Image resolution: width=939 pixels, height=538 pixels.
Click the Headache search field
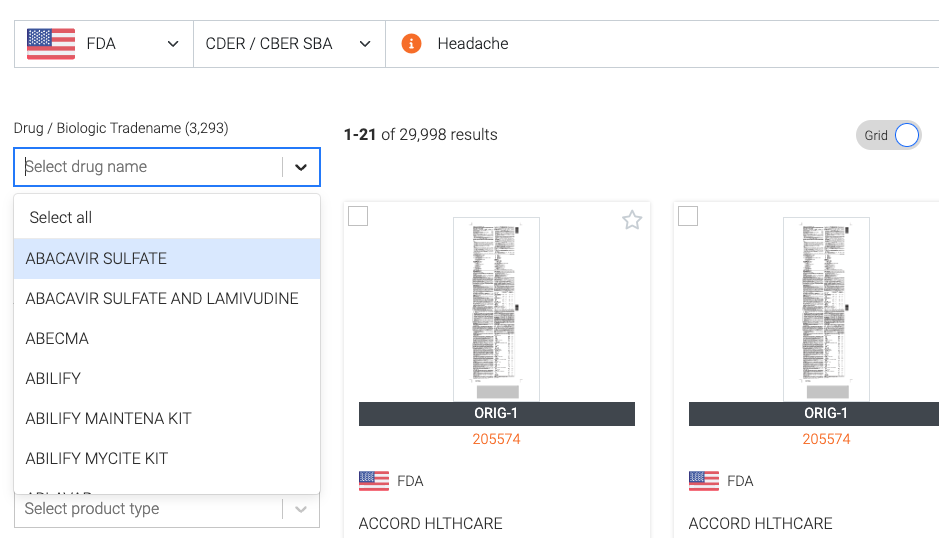tap(662, 44)
